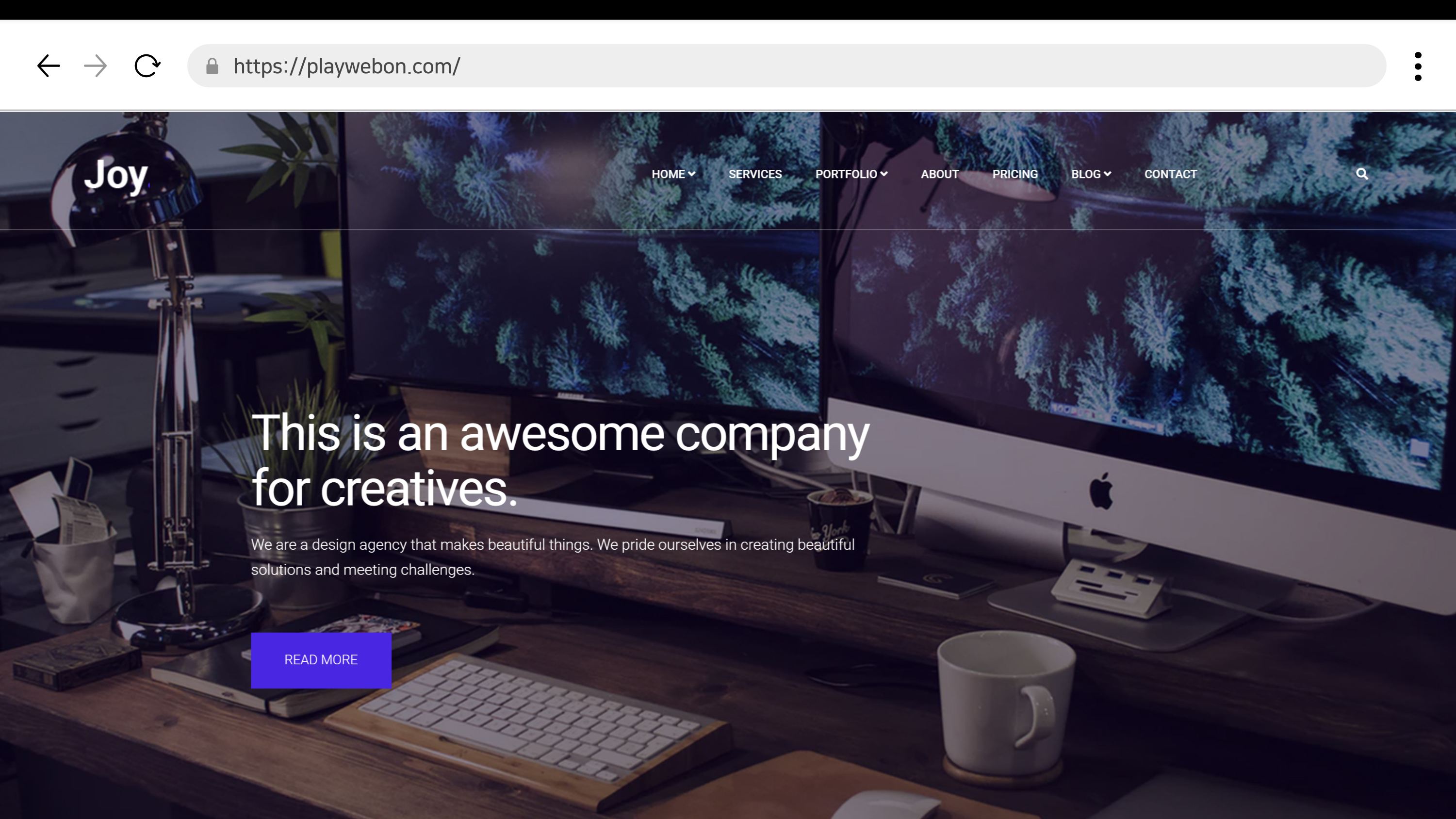This screenshot has width=1456, height=819.
Task: Click the browser forward arrow
Action: (x=95, y=66)
